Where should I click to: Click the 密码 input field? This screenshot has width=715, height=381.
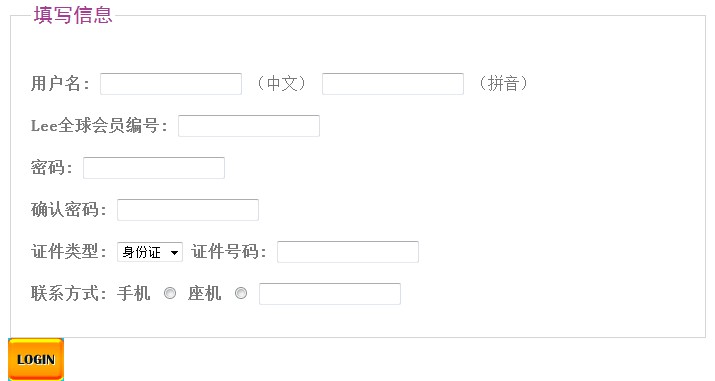coord(154,168)
